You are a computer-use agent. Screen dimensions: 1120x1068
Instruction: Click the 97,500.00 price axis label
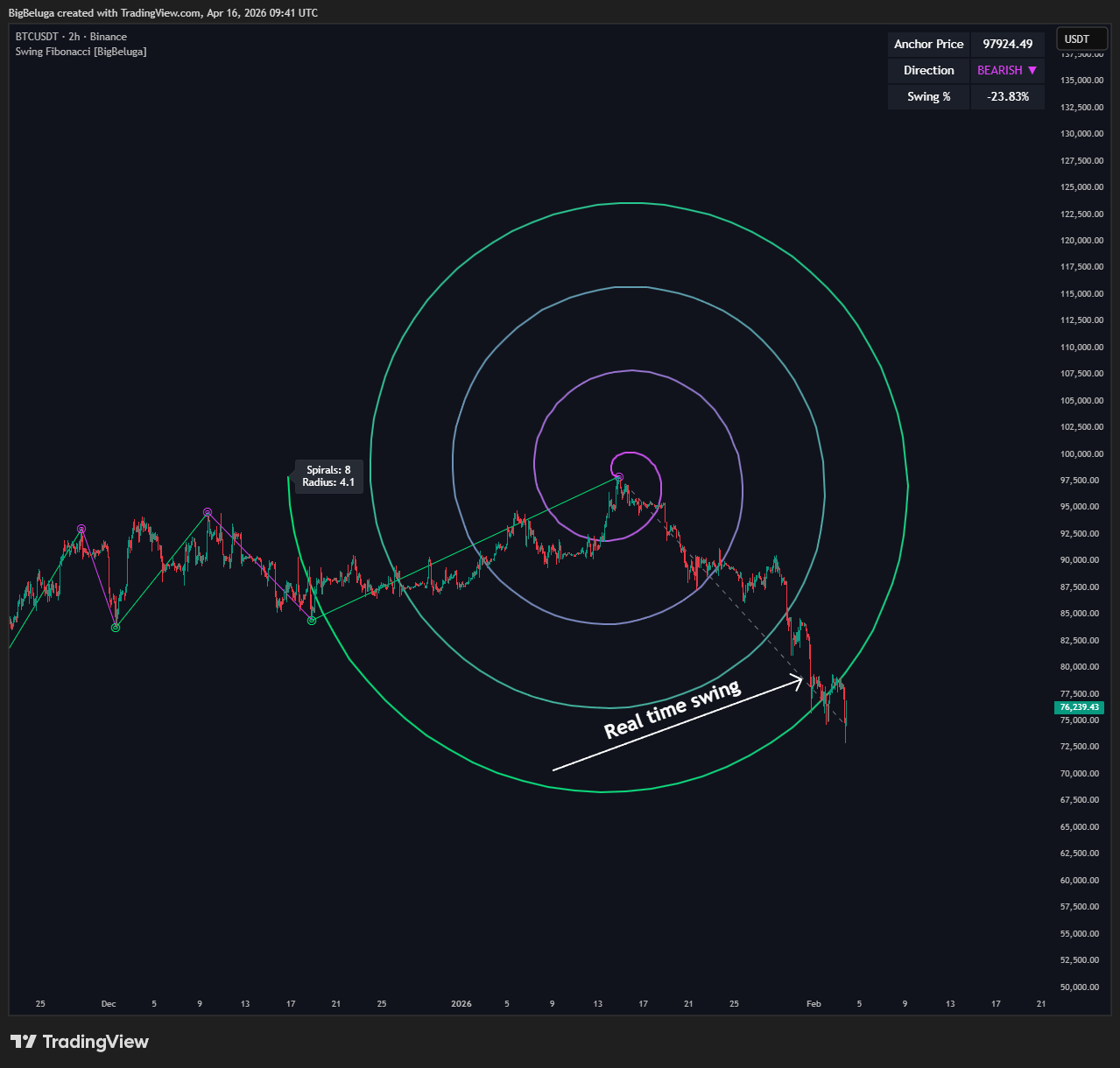pos(1081,481)
